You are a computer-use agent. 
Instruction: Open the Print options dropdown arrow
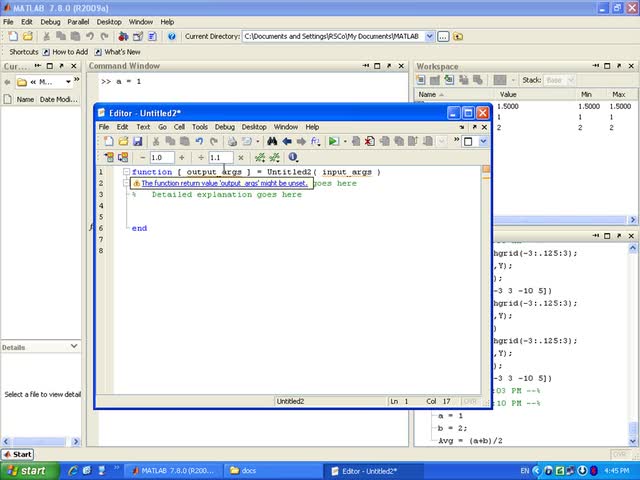(258, 141)
